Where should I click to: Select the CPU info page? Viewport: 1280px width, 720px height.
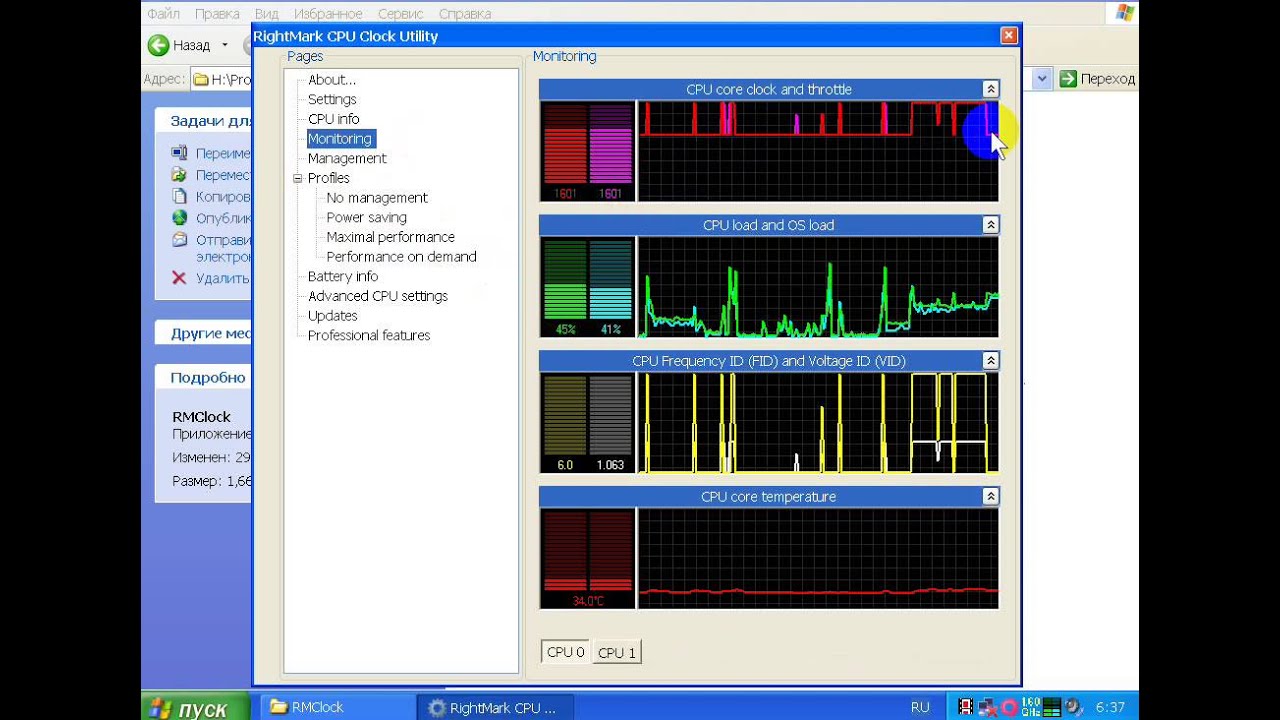click(x=333, y=119)
